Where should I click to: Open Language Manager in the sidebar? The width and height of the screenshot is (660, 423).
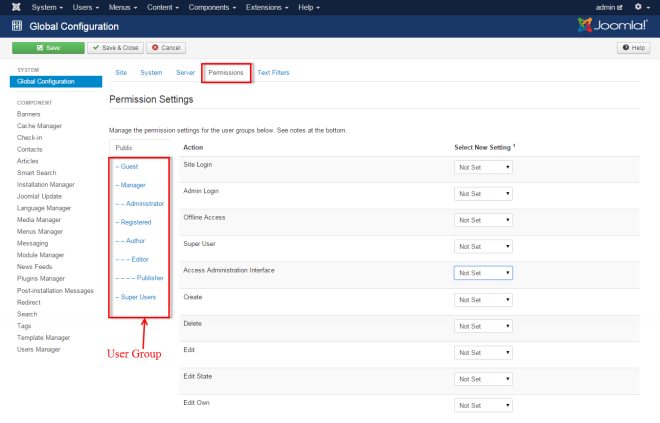(x=44, y=208)
